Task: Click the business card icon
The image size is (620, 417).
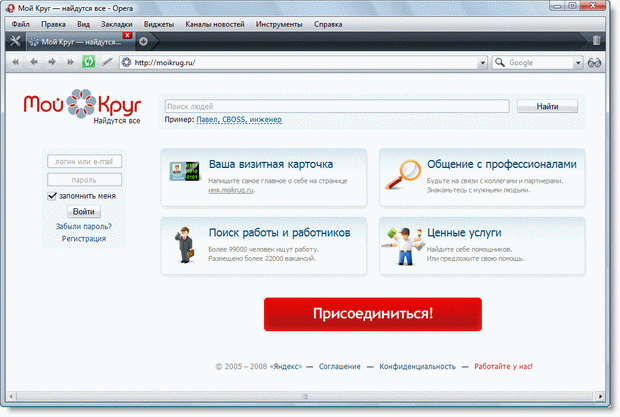Action: [x=184, y=172]
